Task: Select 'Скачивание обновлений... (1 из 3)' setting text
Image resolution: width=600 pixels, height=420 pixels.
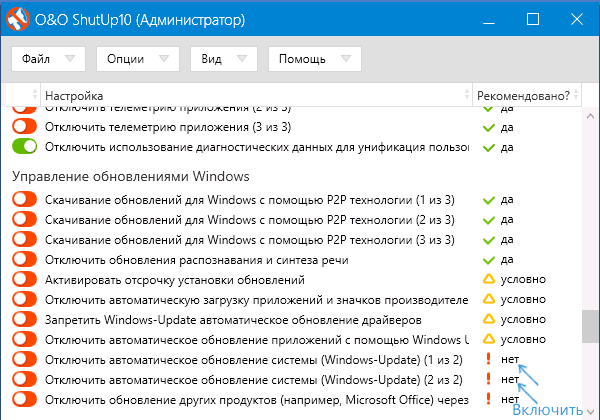Action: 249,200
